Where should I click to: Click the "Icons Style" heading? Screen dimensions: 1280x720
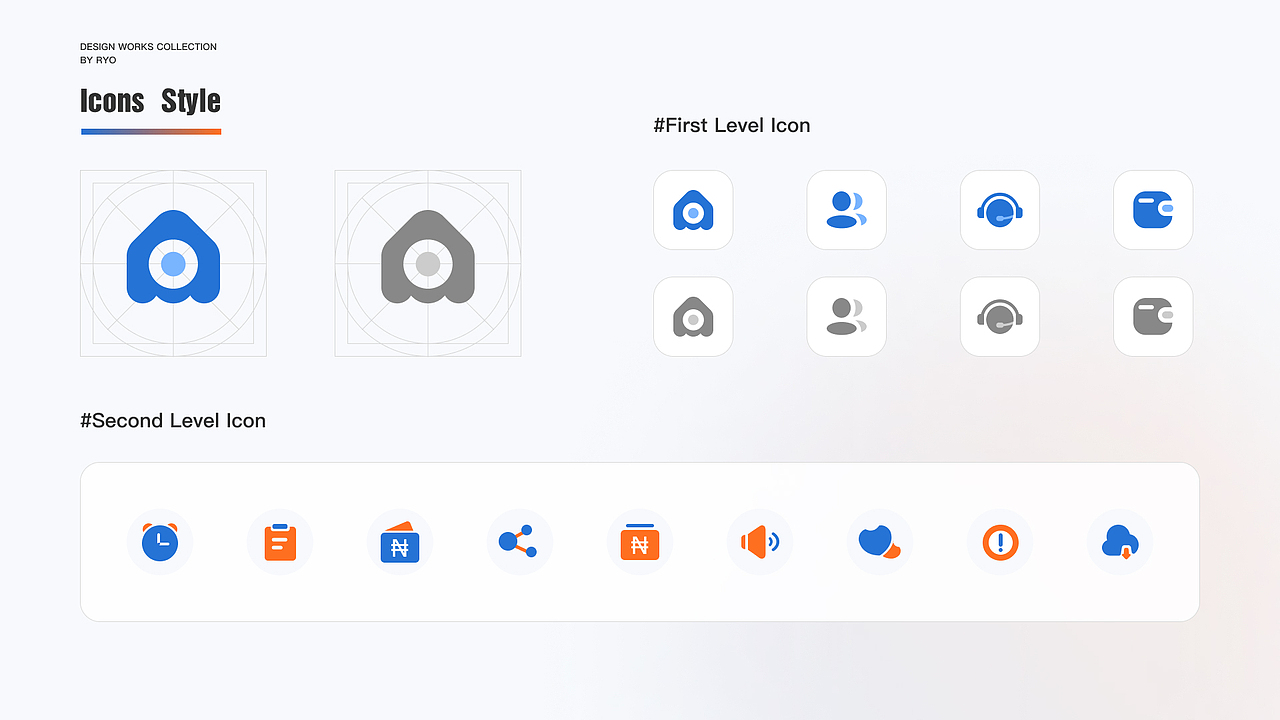pyautogui.click(x=150, y=101)
